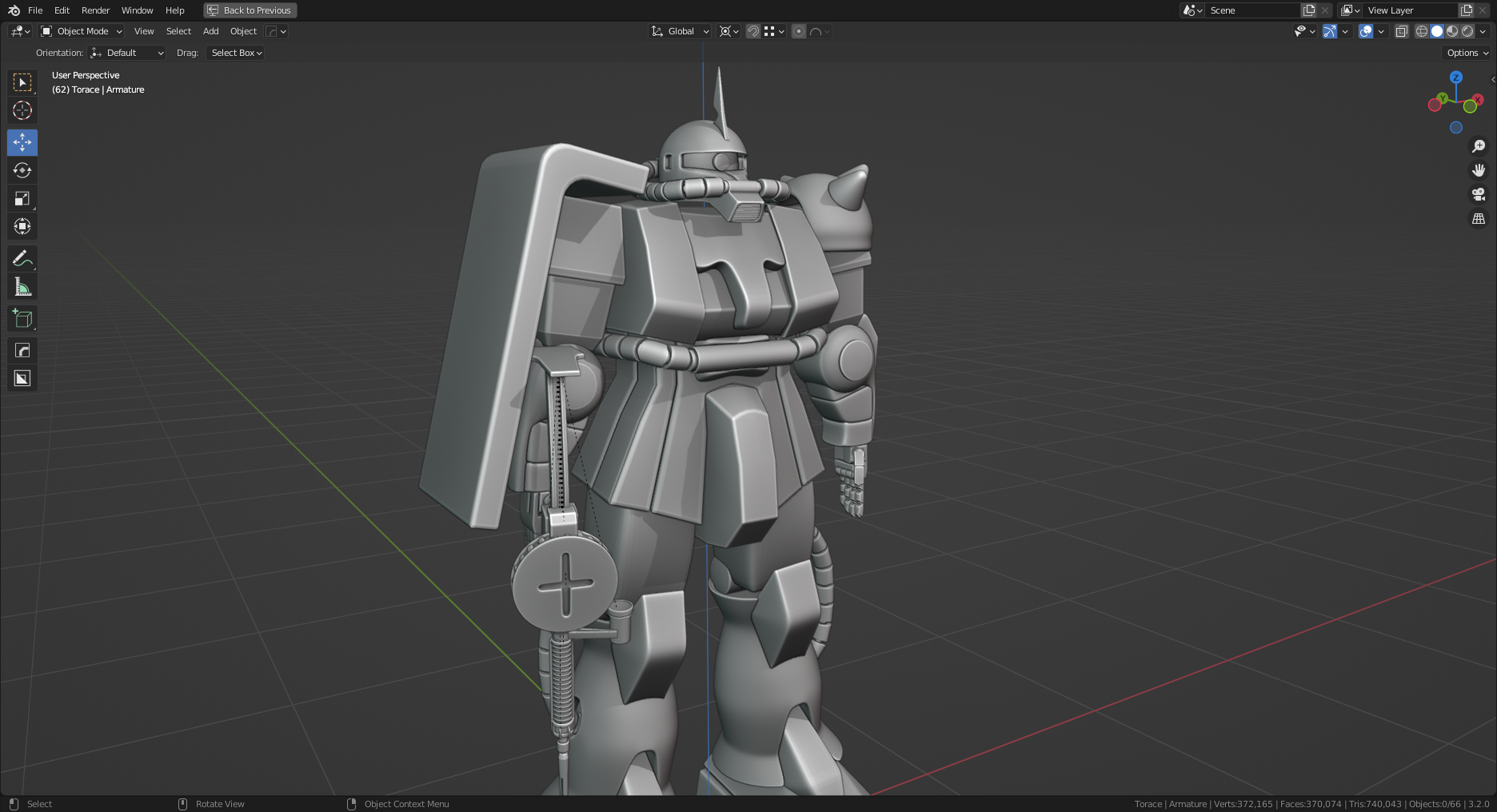Click the Zoom magnifier gizmo
1497x812 pixels.
click(1479, 146)
